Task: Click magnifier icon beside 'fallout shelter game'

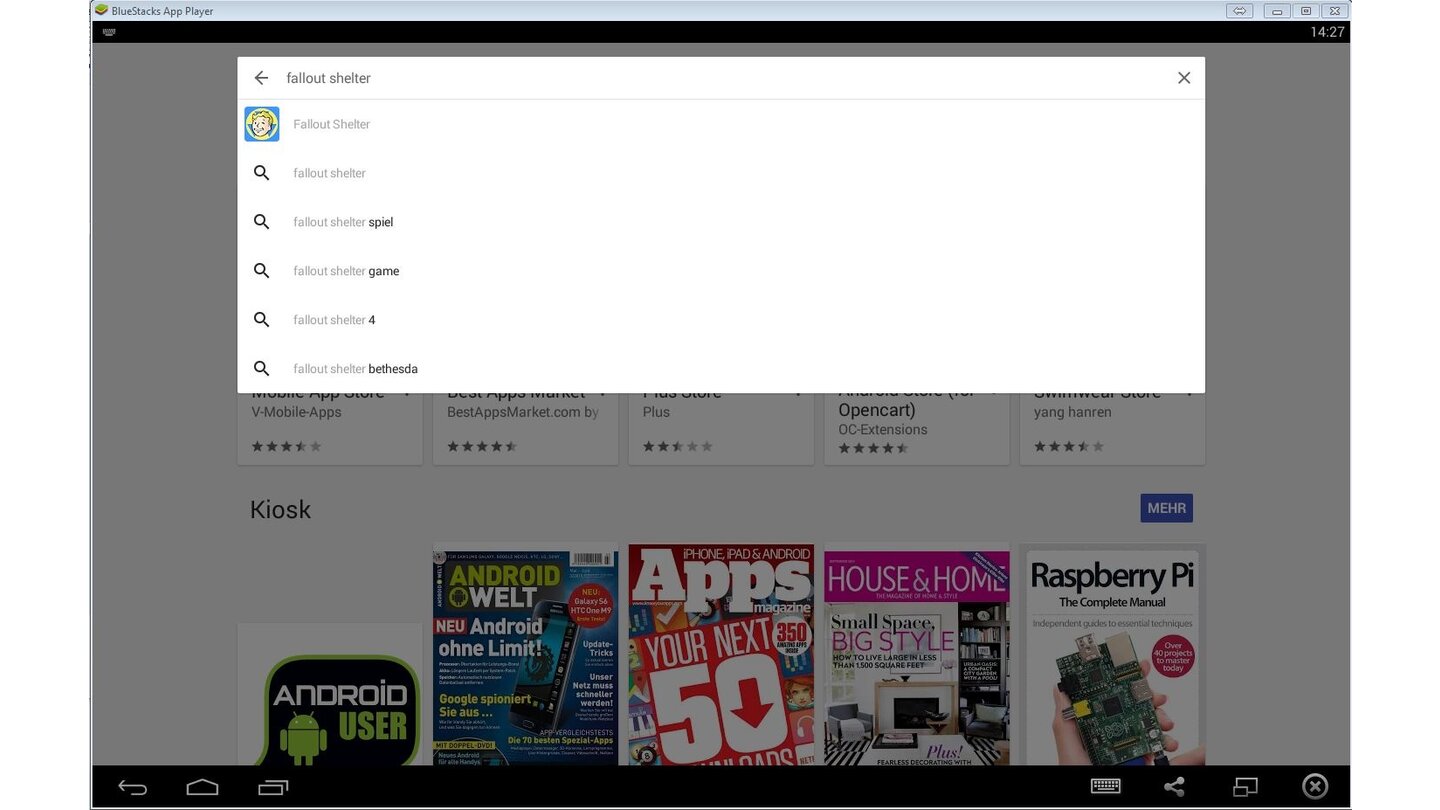Action: click(x=262, y=271)
